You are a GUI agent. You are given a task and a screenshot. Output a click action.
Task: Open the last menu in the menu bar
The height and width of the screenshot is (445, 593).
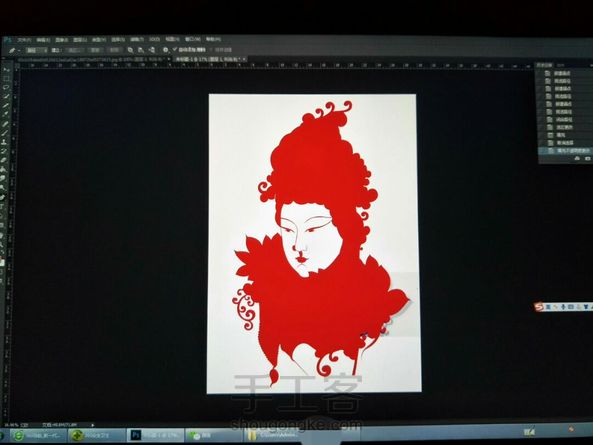click(x=213, y=39)
